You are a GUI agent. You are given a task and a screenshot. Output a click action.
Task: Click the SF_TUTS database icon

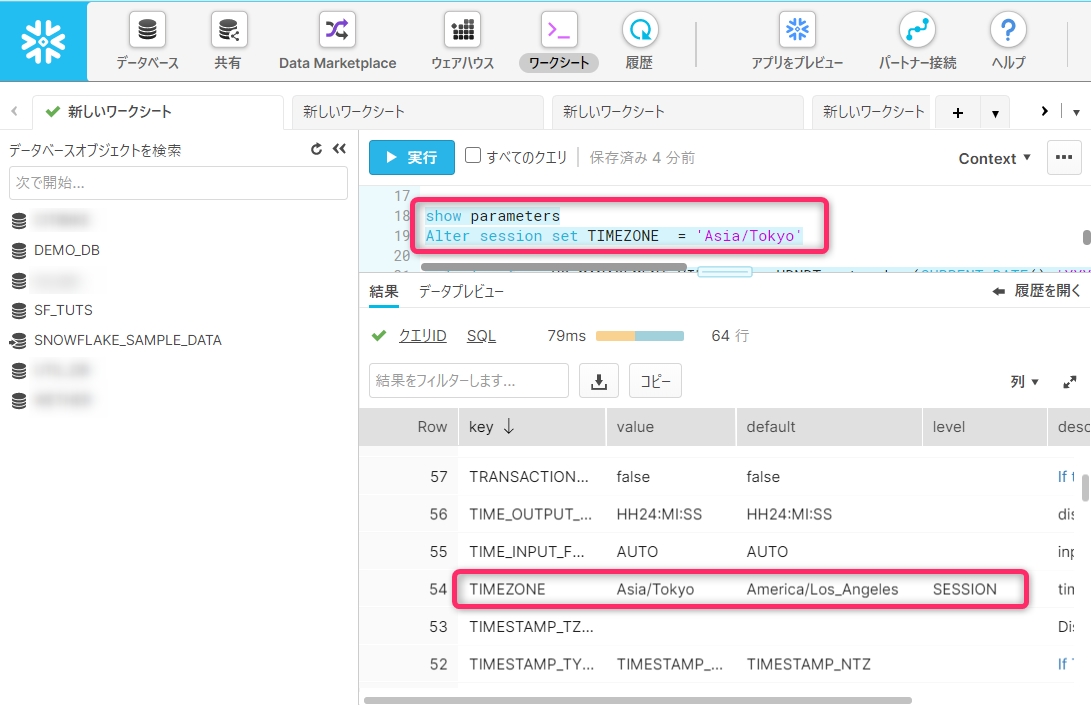(x=19, y=310)
